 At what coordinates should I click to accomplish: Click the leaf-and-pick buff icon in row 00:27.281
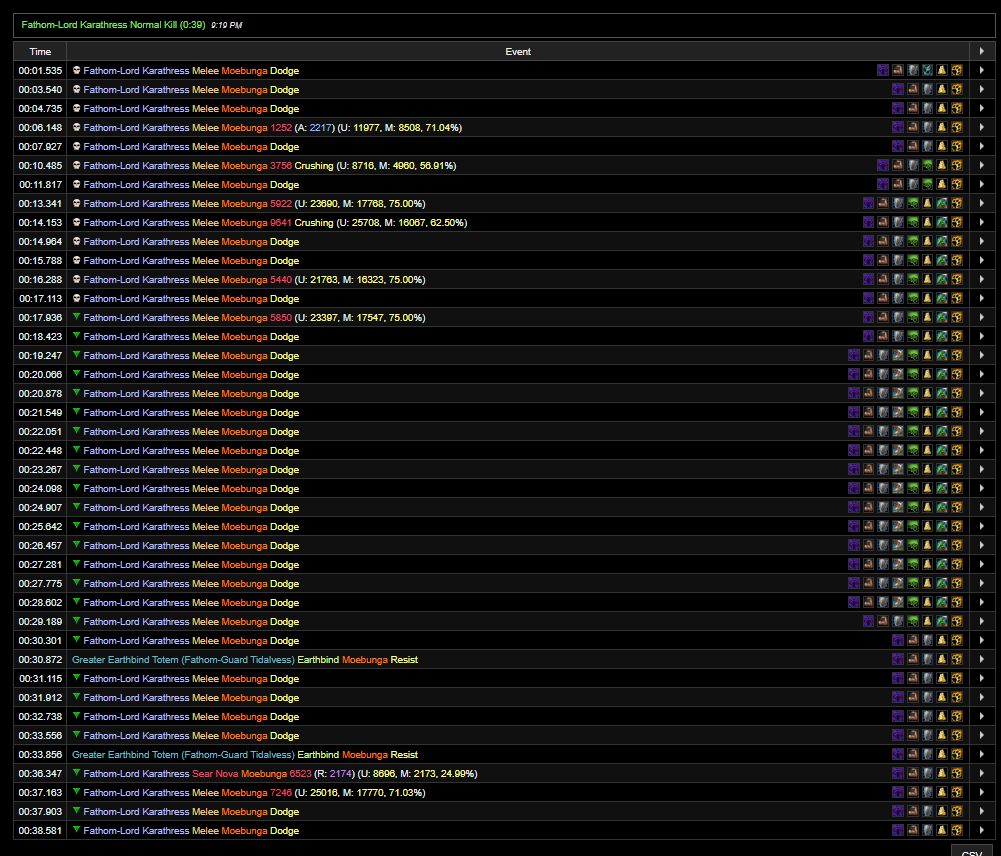point(942,564)
